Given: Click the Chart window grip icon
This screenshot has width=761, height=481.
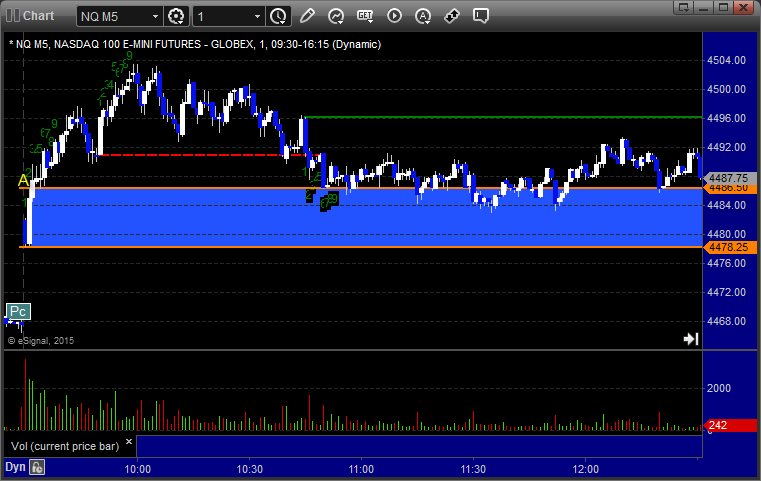Looking at the screenshot, I should tap(12, 16).
